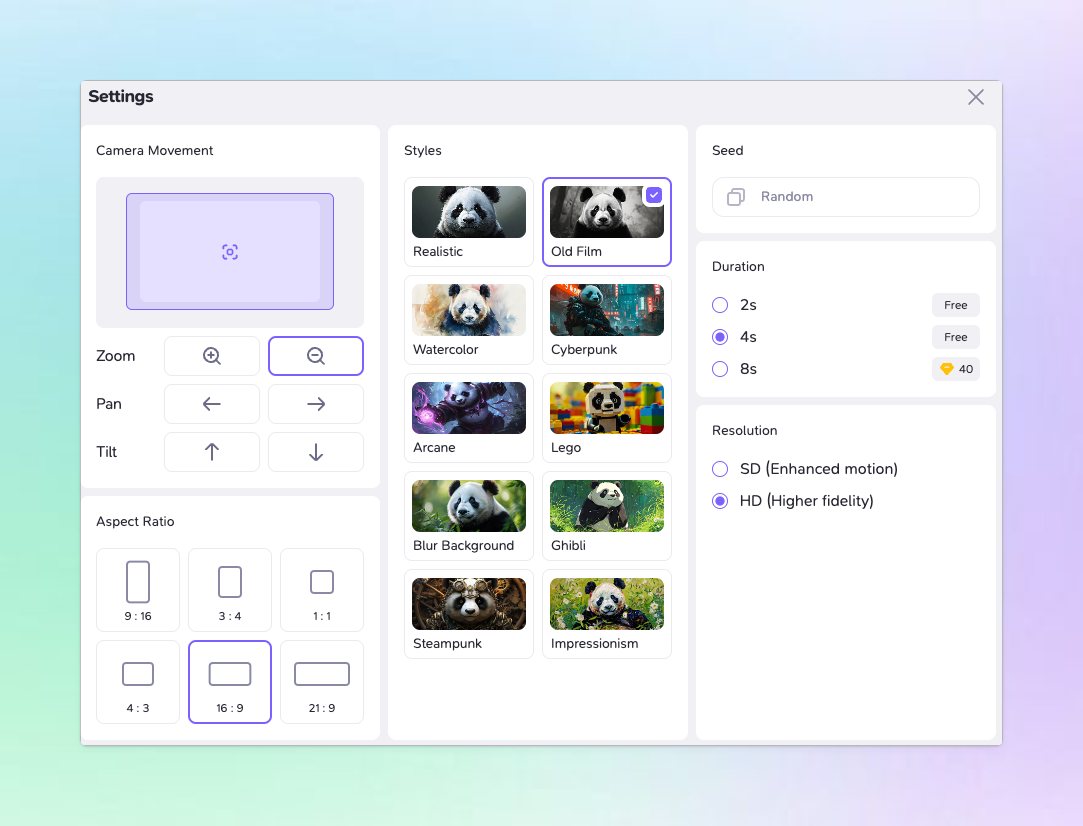The width and height of the screenshot is (1083, 826).
Task: Click the zoom in camera button
Action: [x=211, y=356]
